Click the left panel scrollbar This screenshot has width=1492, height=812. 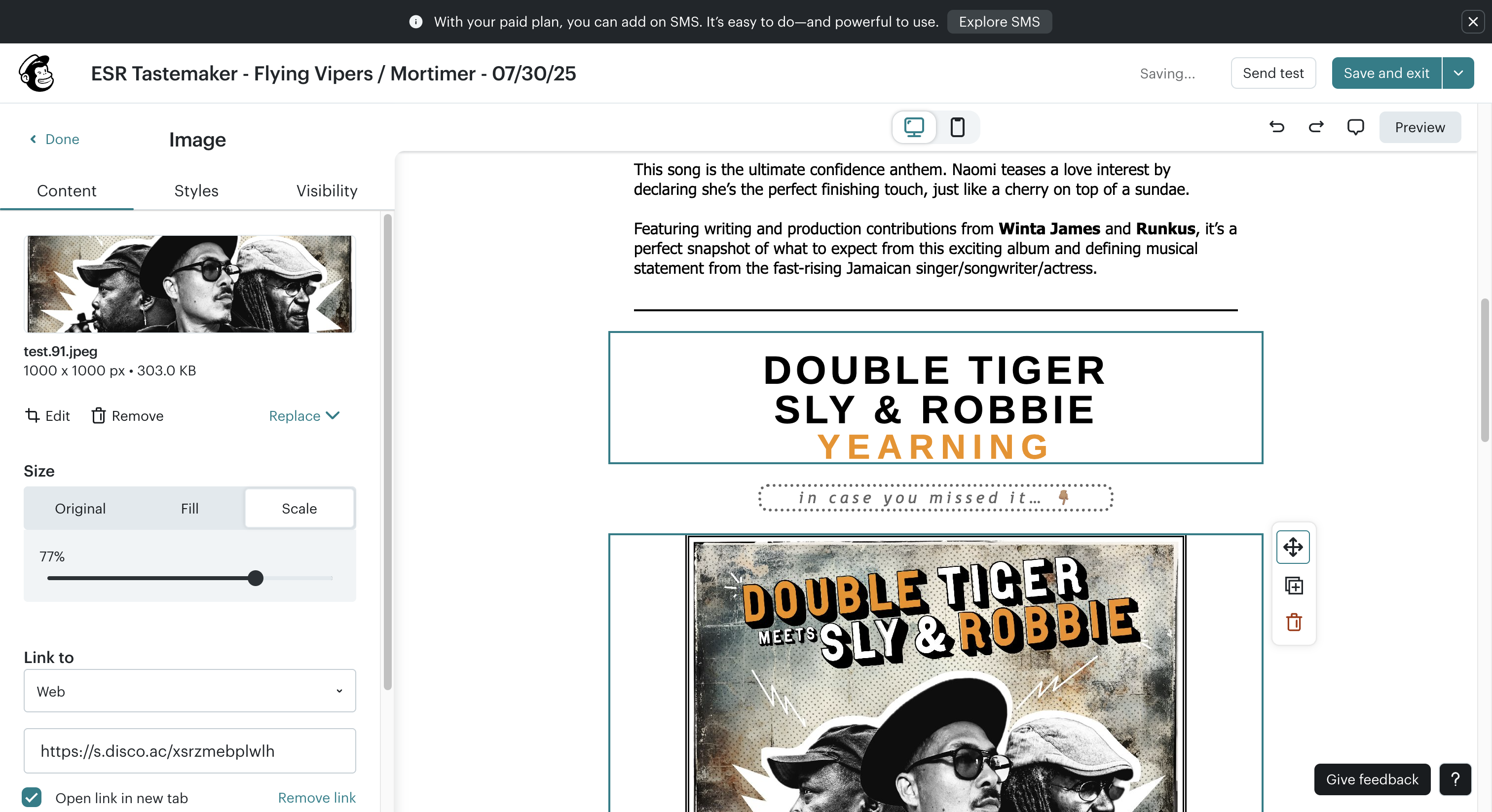pyautogui.click(x=387, y=452)
